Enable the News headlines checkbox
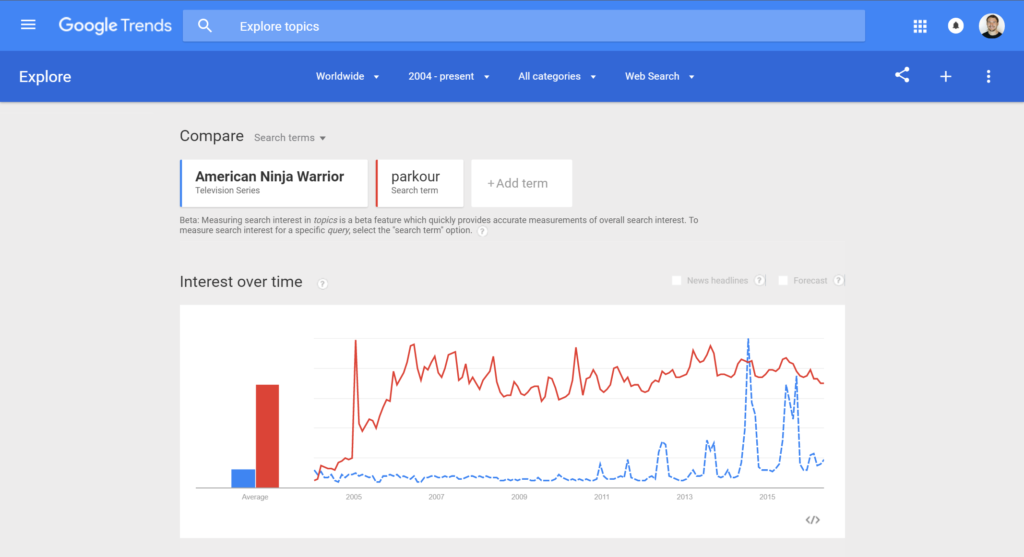This screenshot has width=1024, height=557. [677, 280]
